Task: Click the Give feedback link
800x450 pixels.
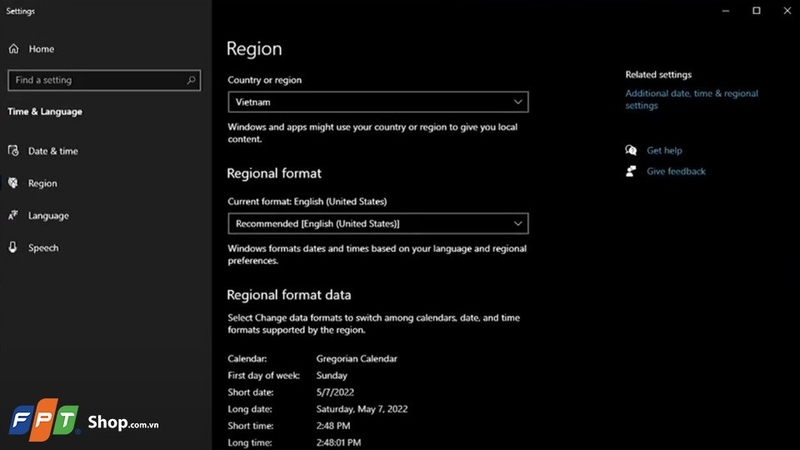Action: (x=676, y=171)
